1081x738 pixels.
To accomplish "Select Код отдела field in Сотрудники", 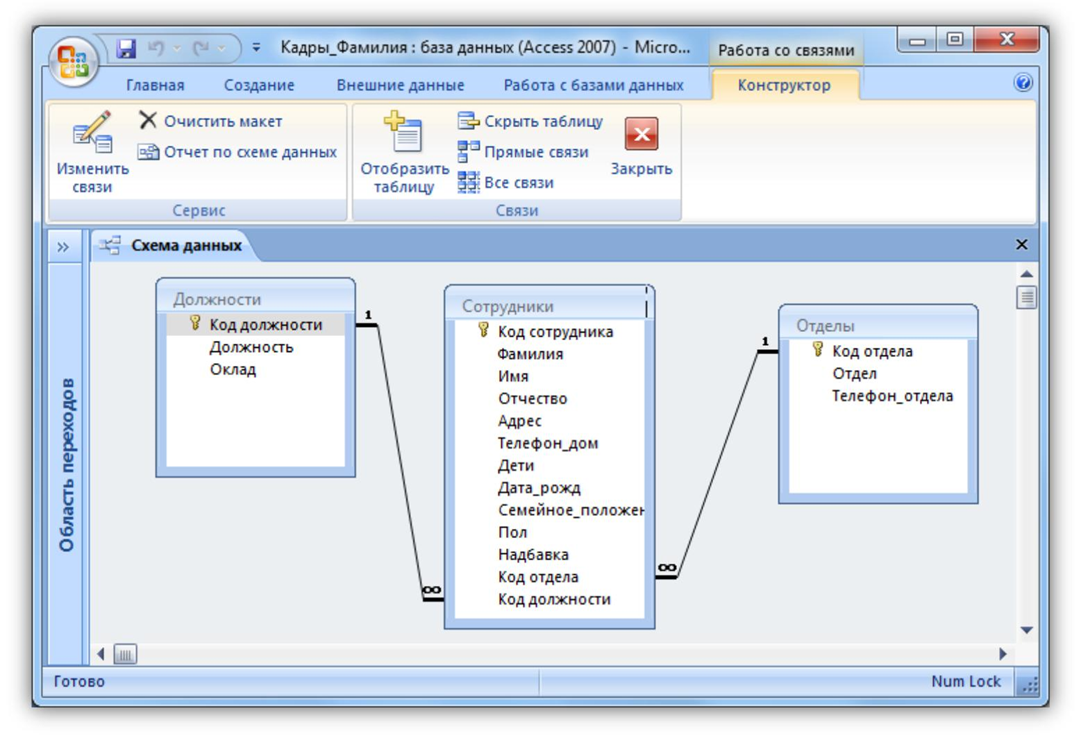I will [x=549, y=577].
